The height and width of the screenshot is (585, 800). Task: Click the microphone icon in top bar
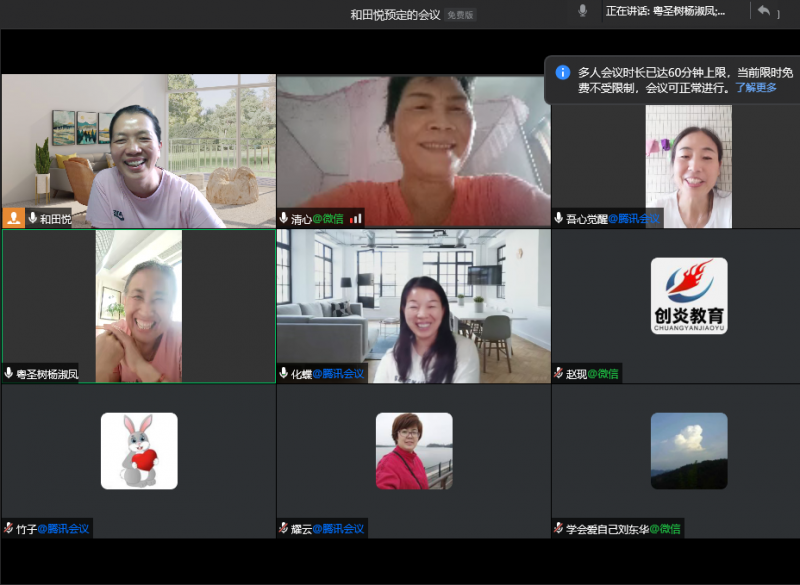tap(582, 11)
